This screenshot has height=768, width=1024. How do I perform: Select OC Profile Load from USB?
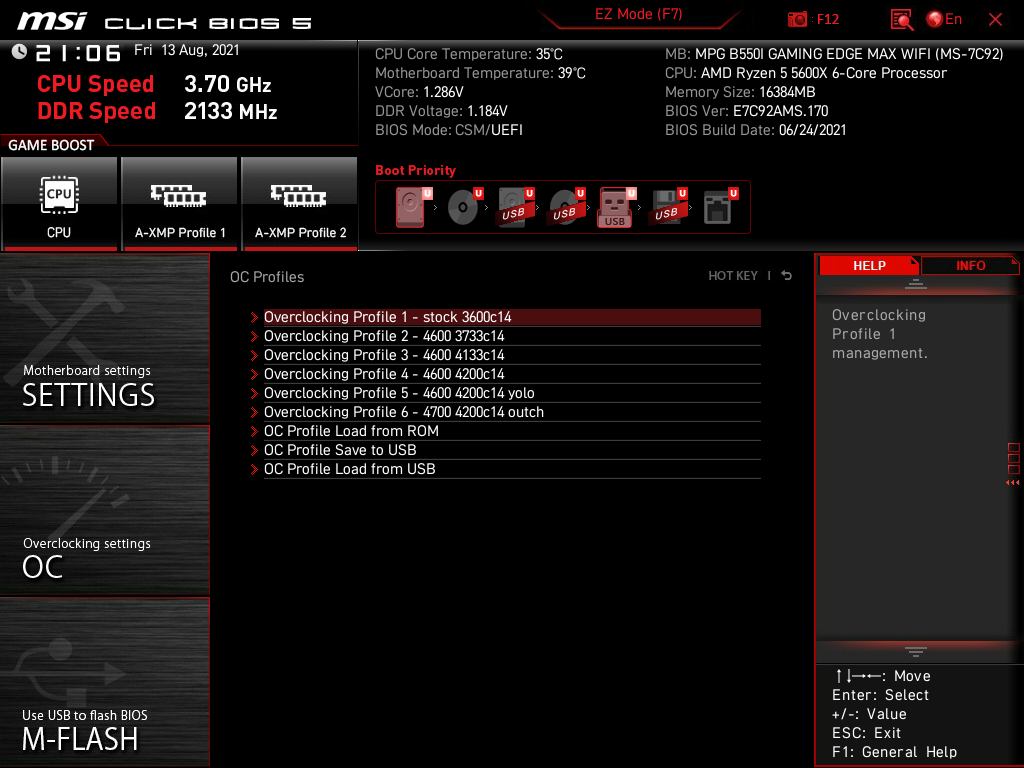512,469
